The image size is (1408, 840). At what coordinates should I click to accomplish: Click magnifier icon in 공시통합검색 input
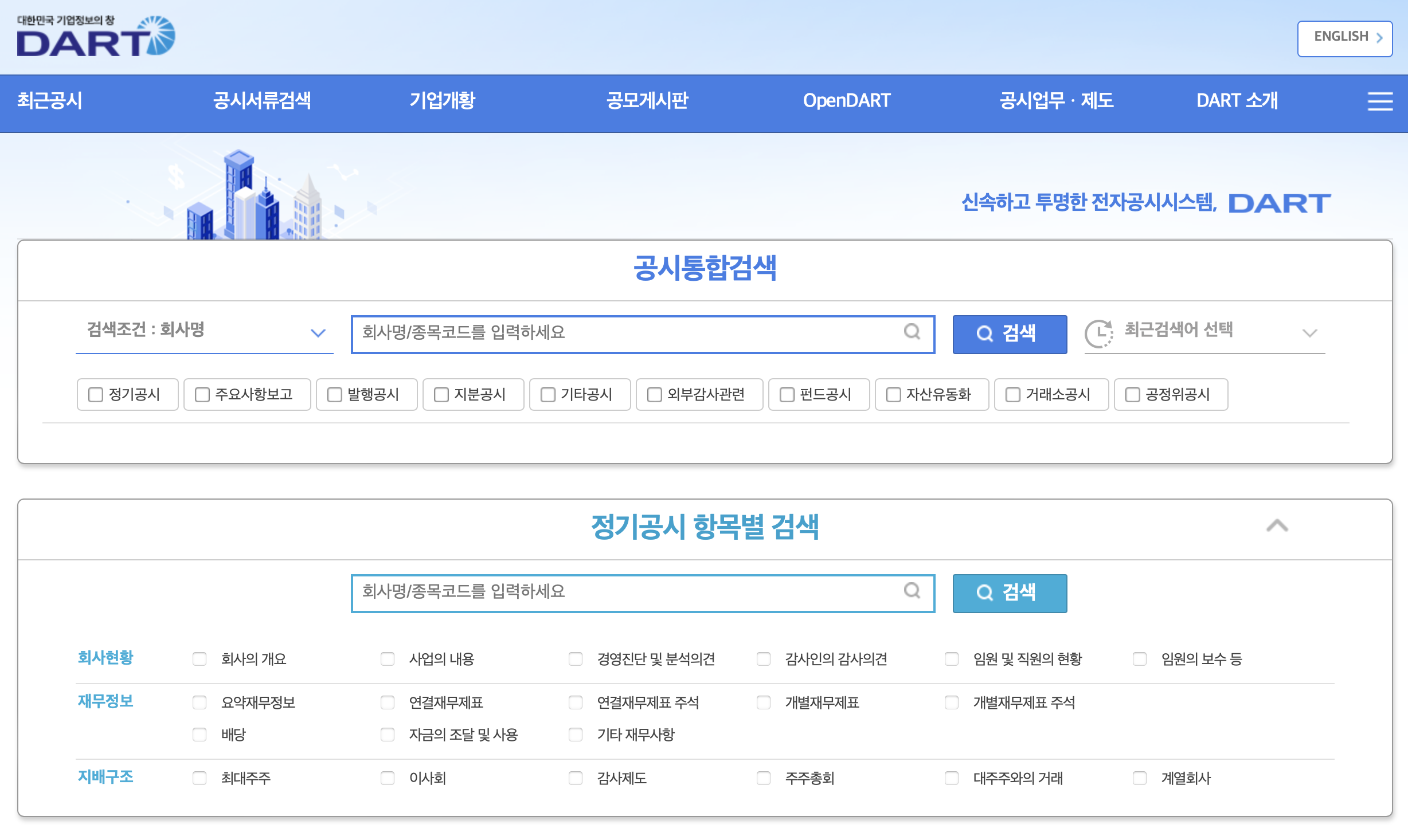click(912, 332)
